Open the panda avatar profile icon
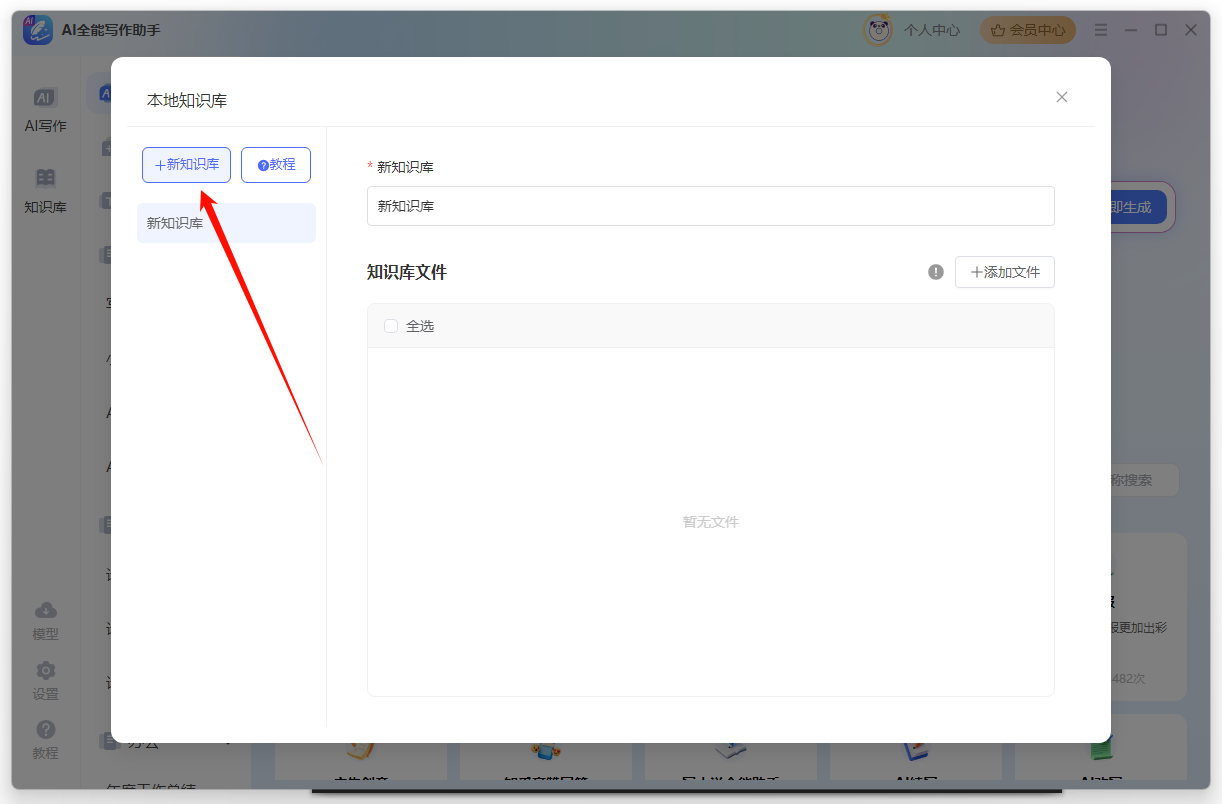1222x804 pixels. (877, 29)
